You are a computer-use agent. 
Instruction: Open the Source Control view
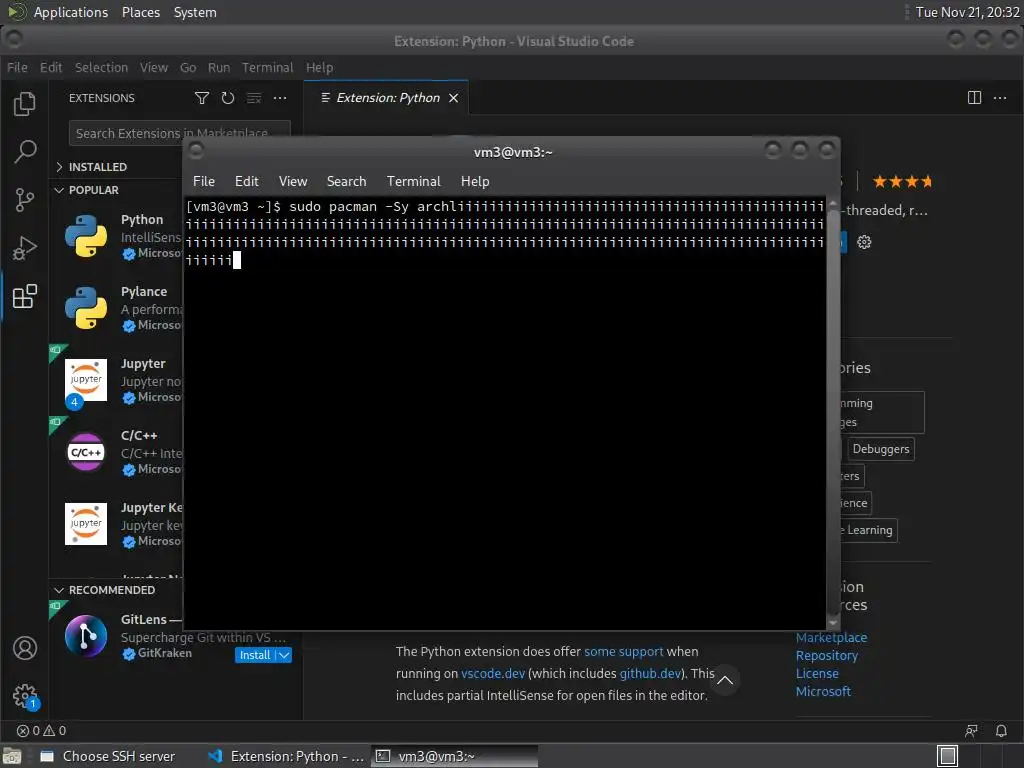point(25,200)
